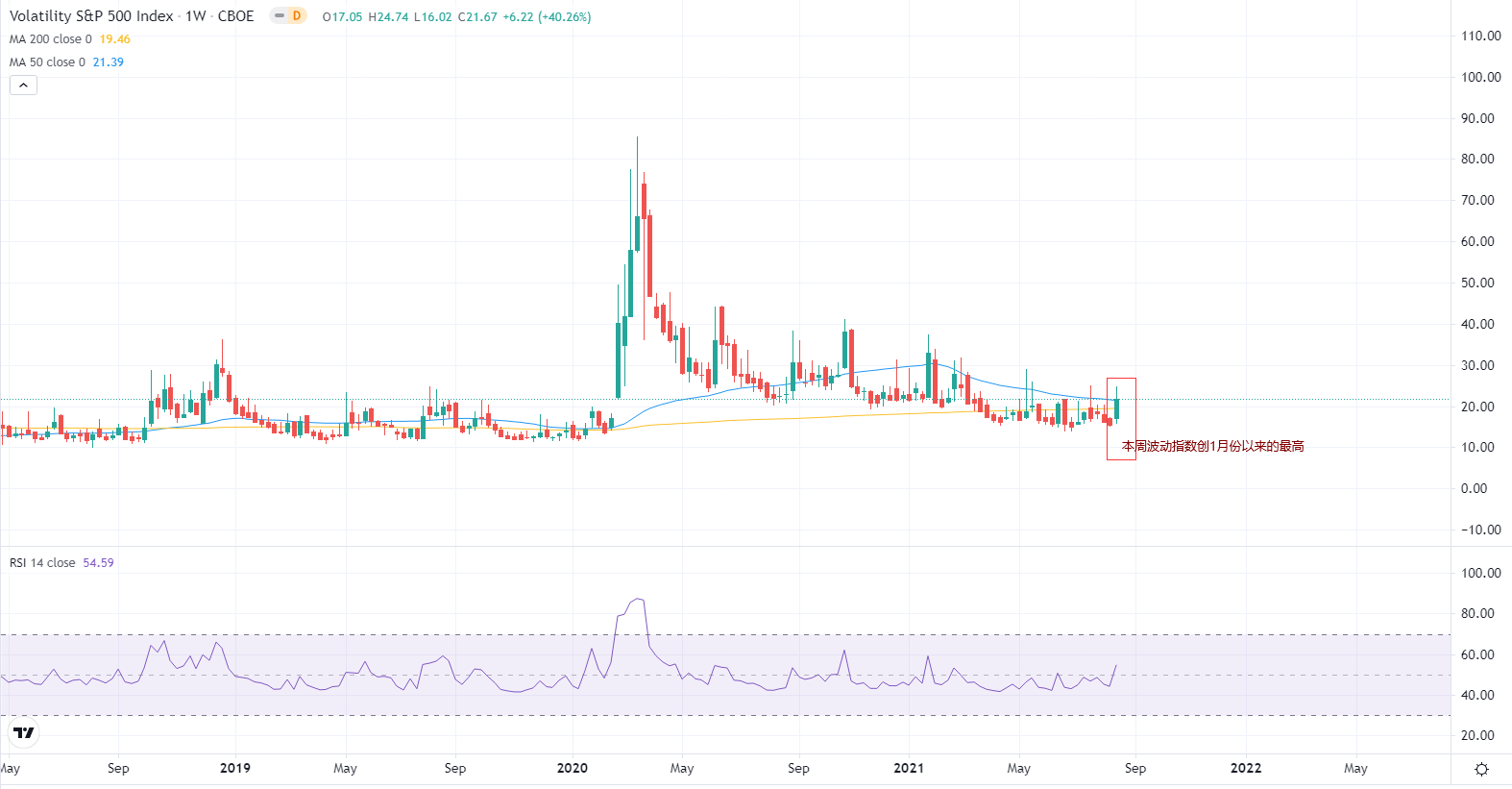
Task: Click the RSI value 54.59
Action: coord(98,563)
